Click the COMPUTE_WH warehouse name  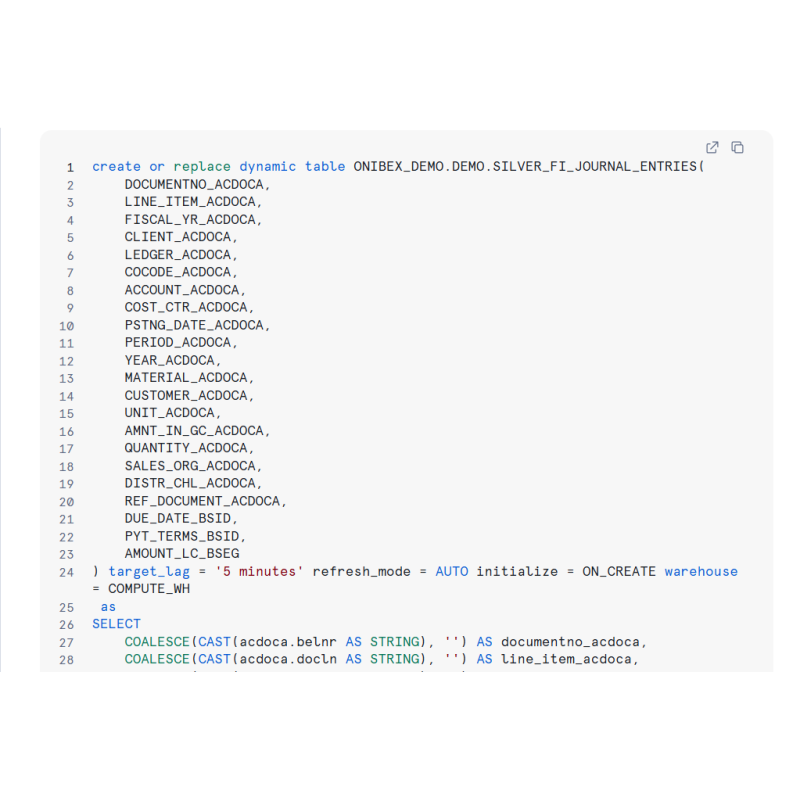point(149,589)
